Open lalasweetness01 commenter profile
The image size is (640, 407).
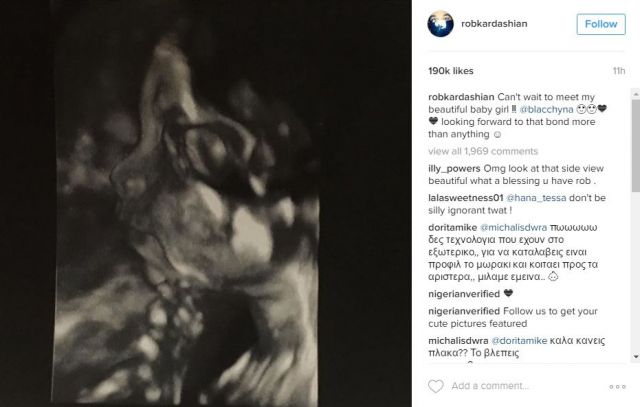(x=466, y=198)
